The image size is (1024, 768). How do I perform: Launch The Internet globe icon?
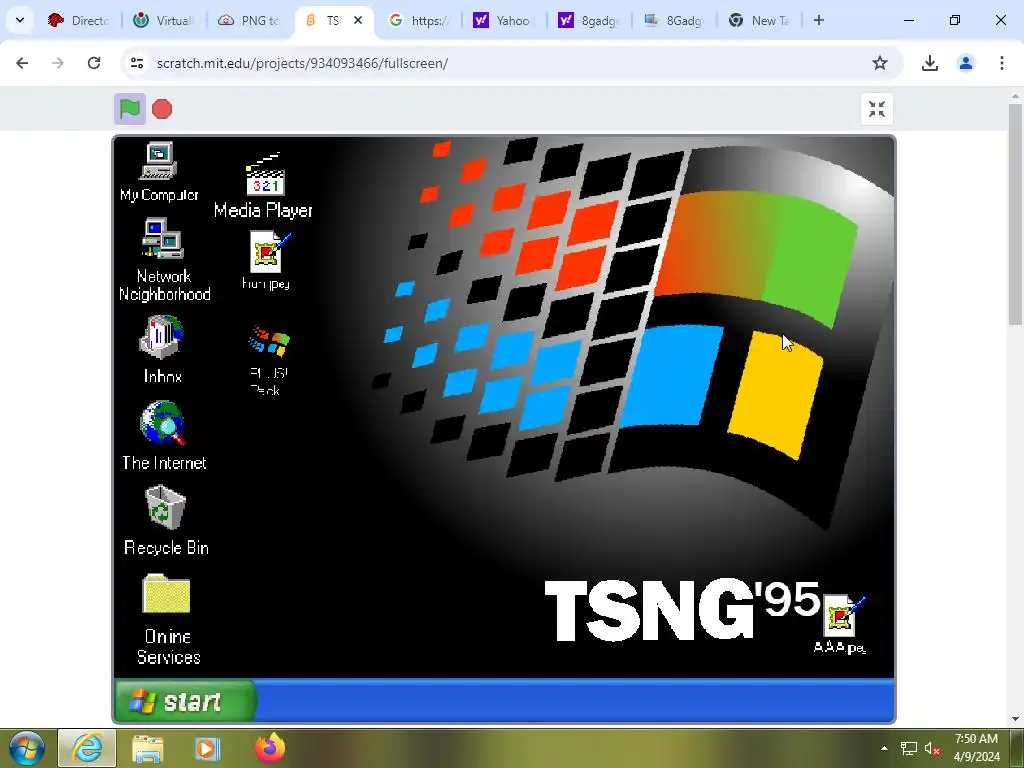(163, 435)
